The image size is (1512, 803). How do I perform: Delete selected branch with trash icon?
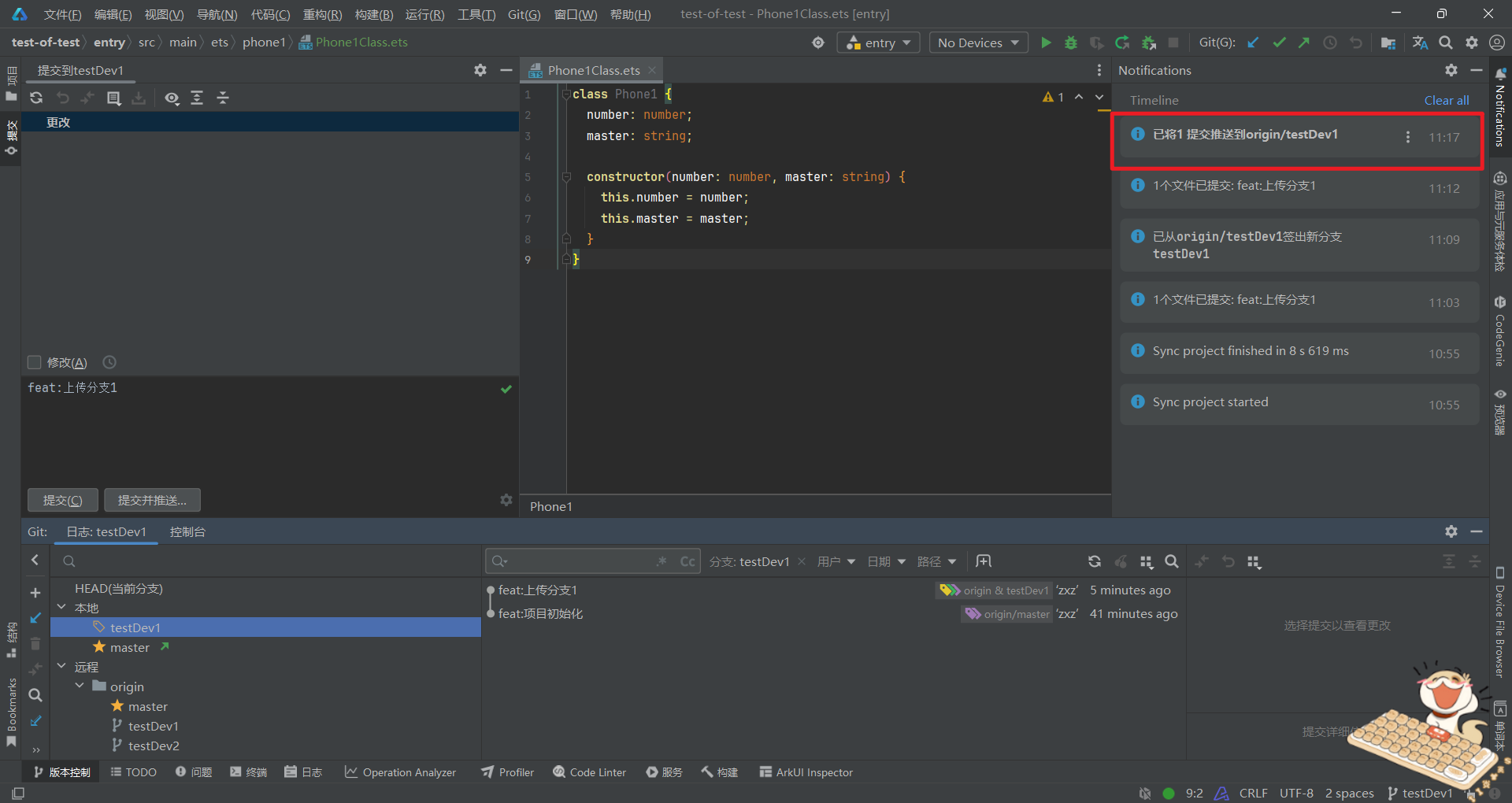coord(35,643)
